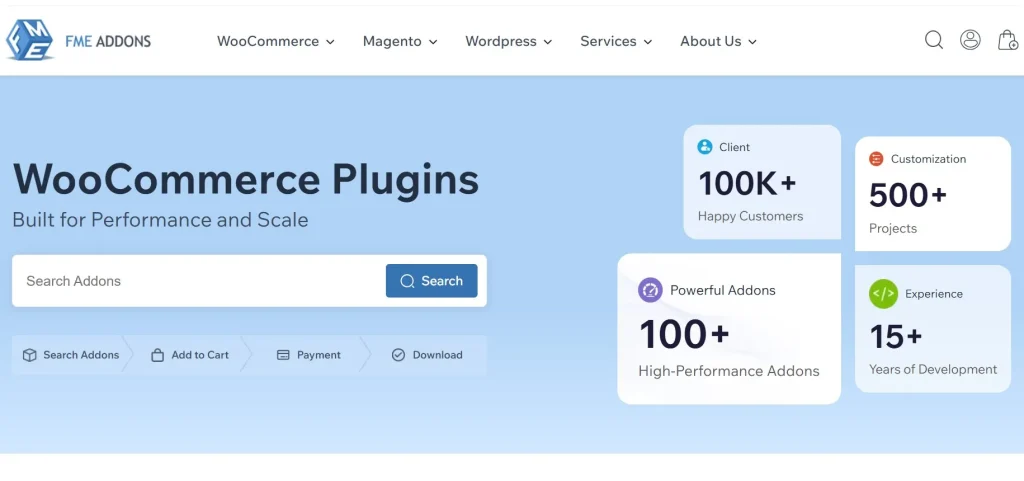
Task: Click 'Built for Performance and Scale' subtitle
Action: tap(161, 220)
